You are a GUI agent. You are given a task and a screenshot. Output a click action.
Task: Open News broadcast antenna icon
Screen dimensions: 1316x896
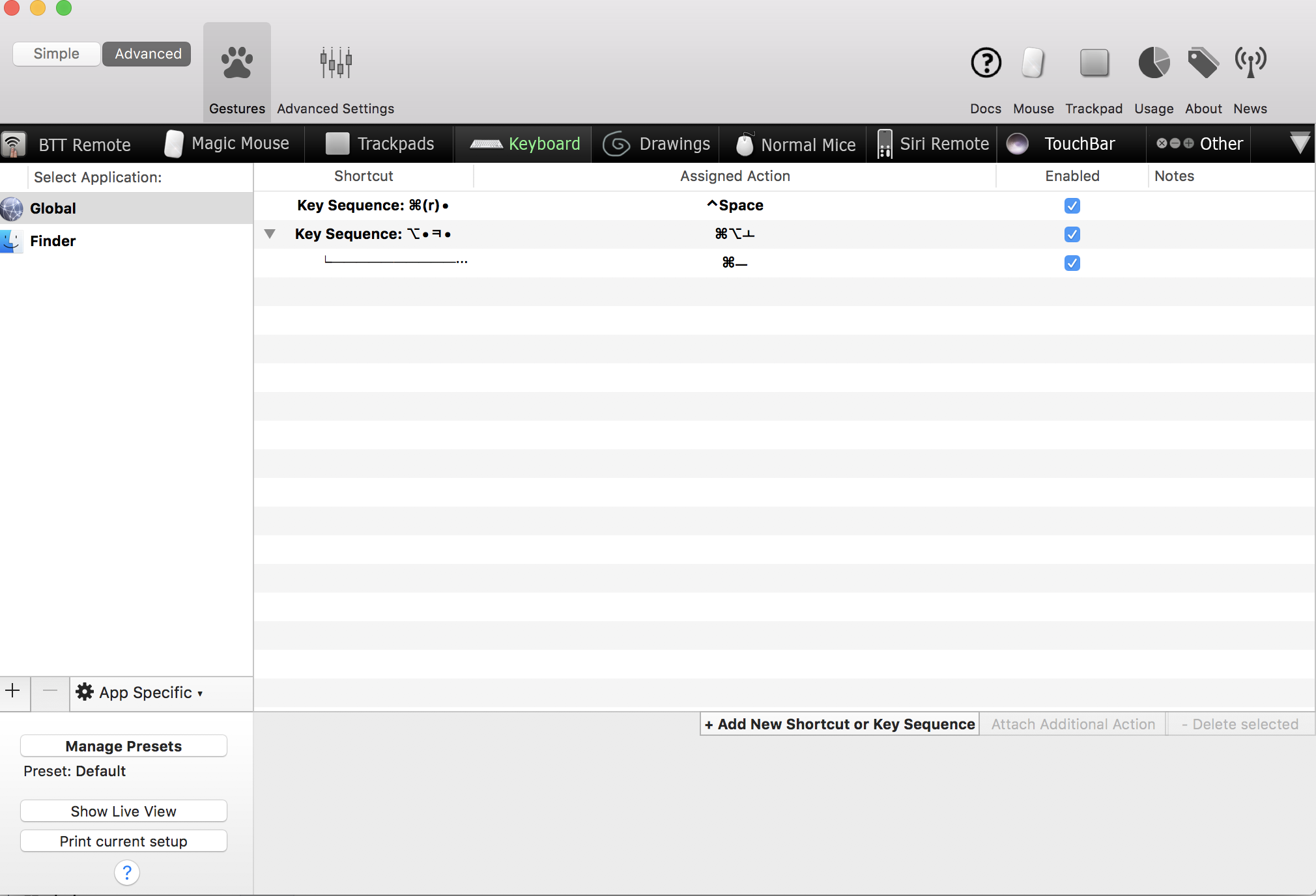click(1250, 63)
